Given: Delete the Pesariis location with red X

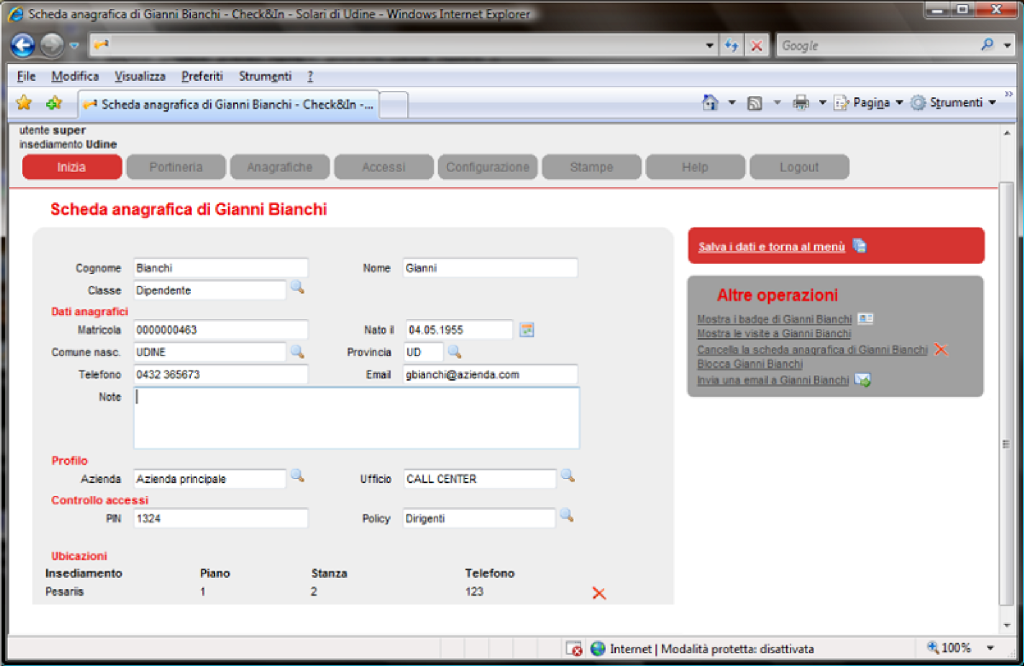Looking at the screenshot, I should pyautogui.click(x=599, y=593).
